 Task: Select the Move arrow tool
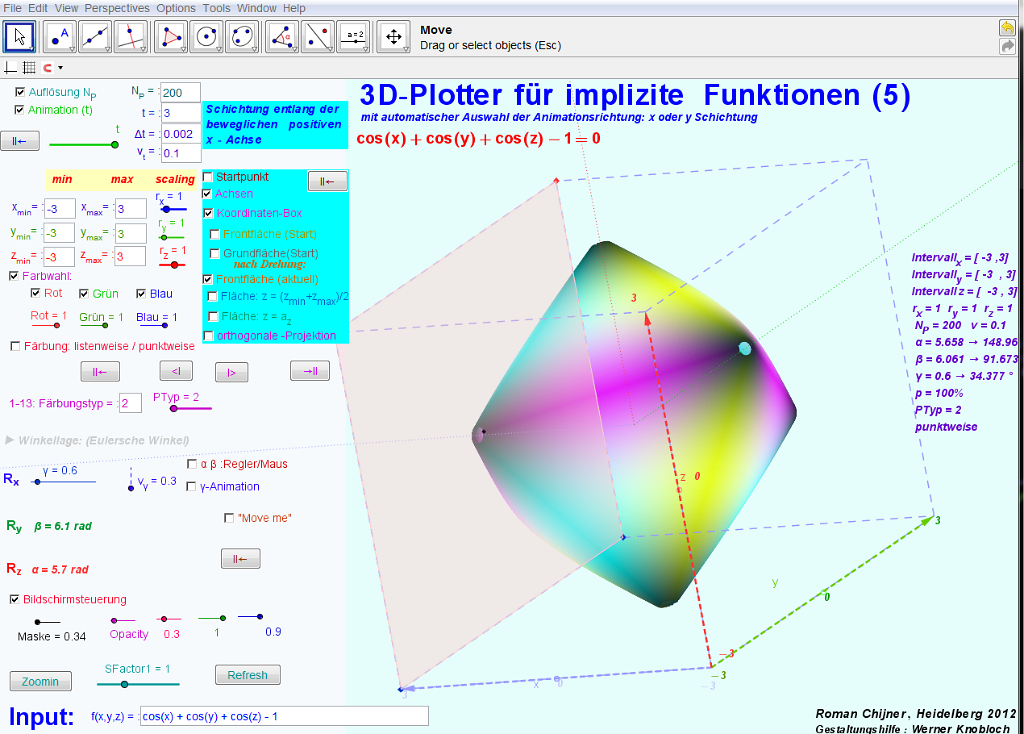coord(20,37)
